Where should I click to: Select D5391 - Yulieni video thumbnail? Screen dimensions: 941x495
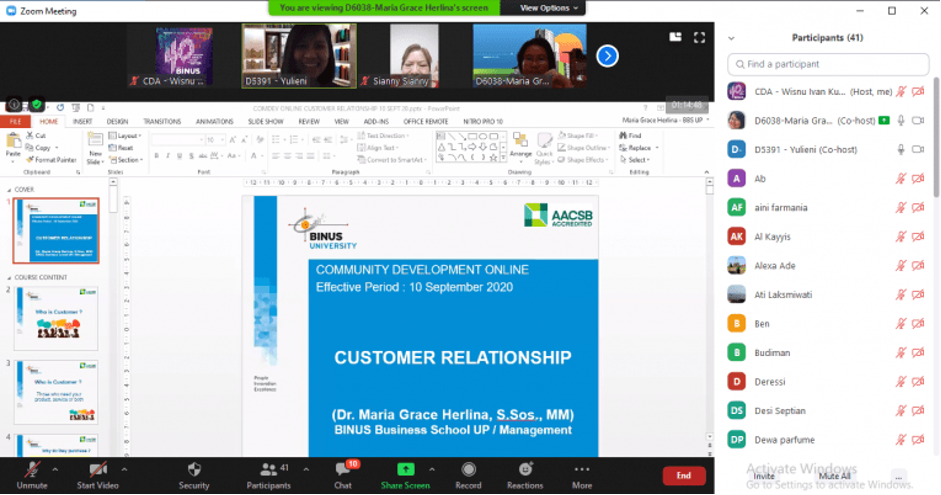299,56
